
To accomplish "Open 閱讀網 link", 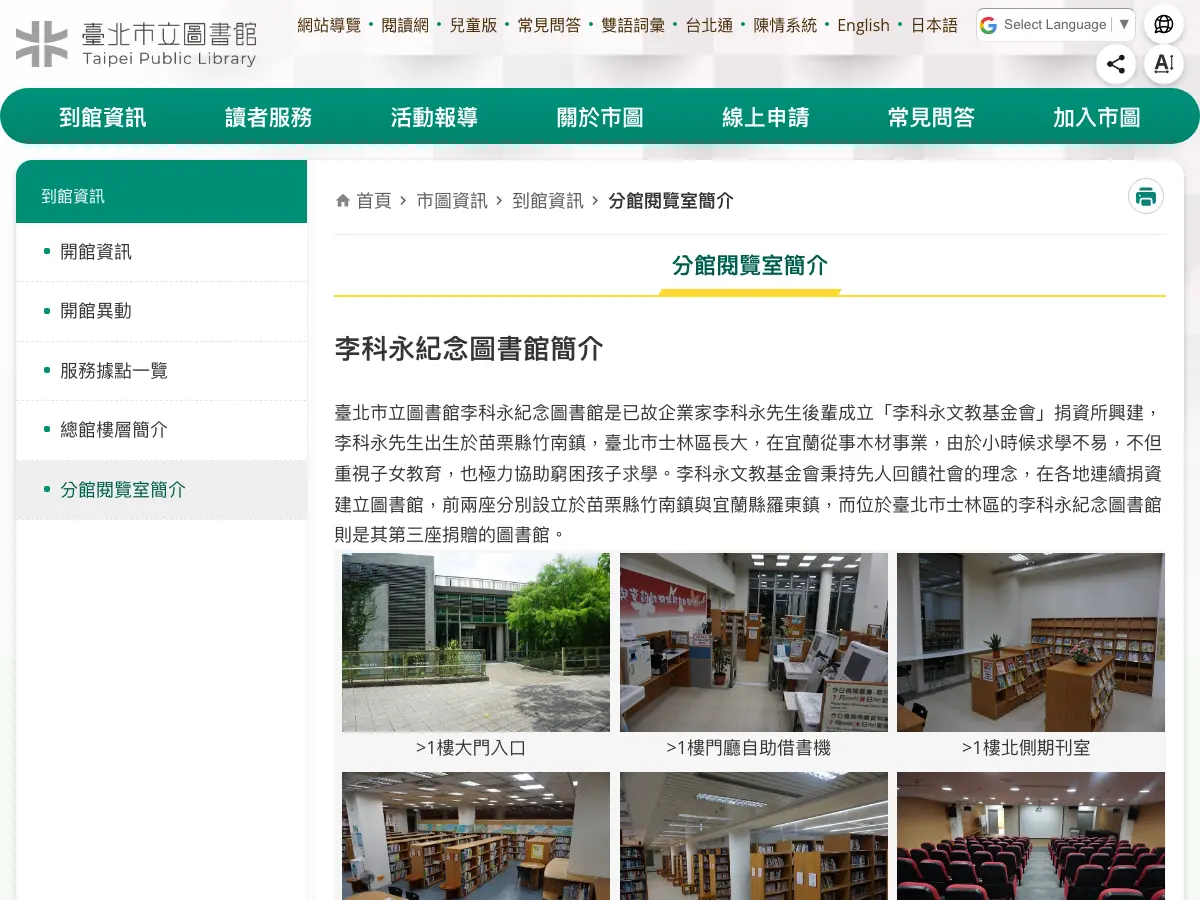I will click(405, 25).
